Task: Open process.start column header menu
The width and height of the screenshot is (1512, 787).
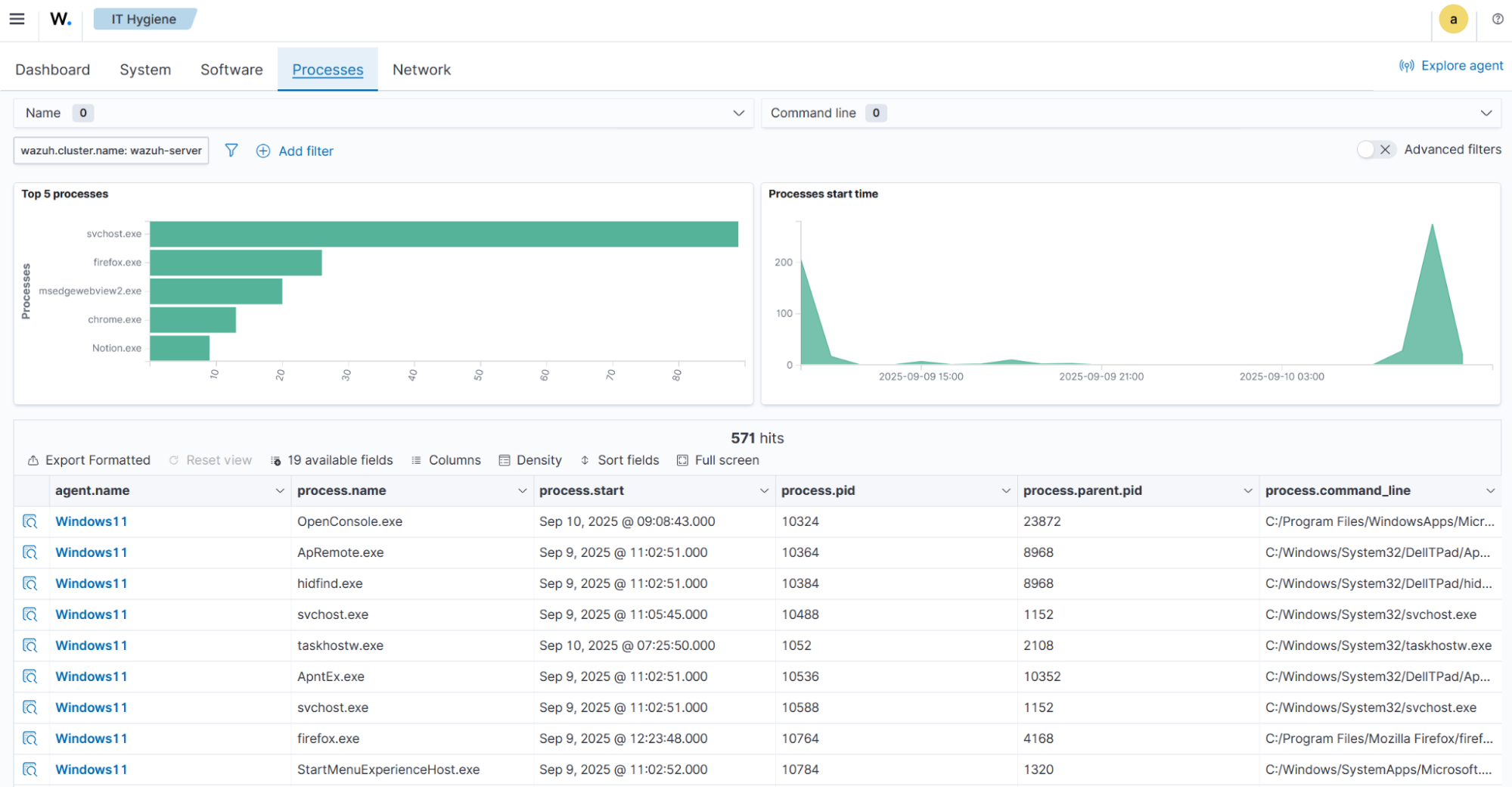Action: (x=763, y=491)
